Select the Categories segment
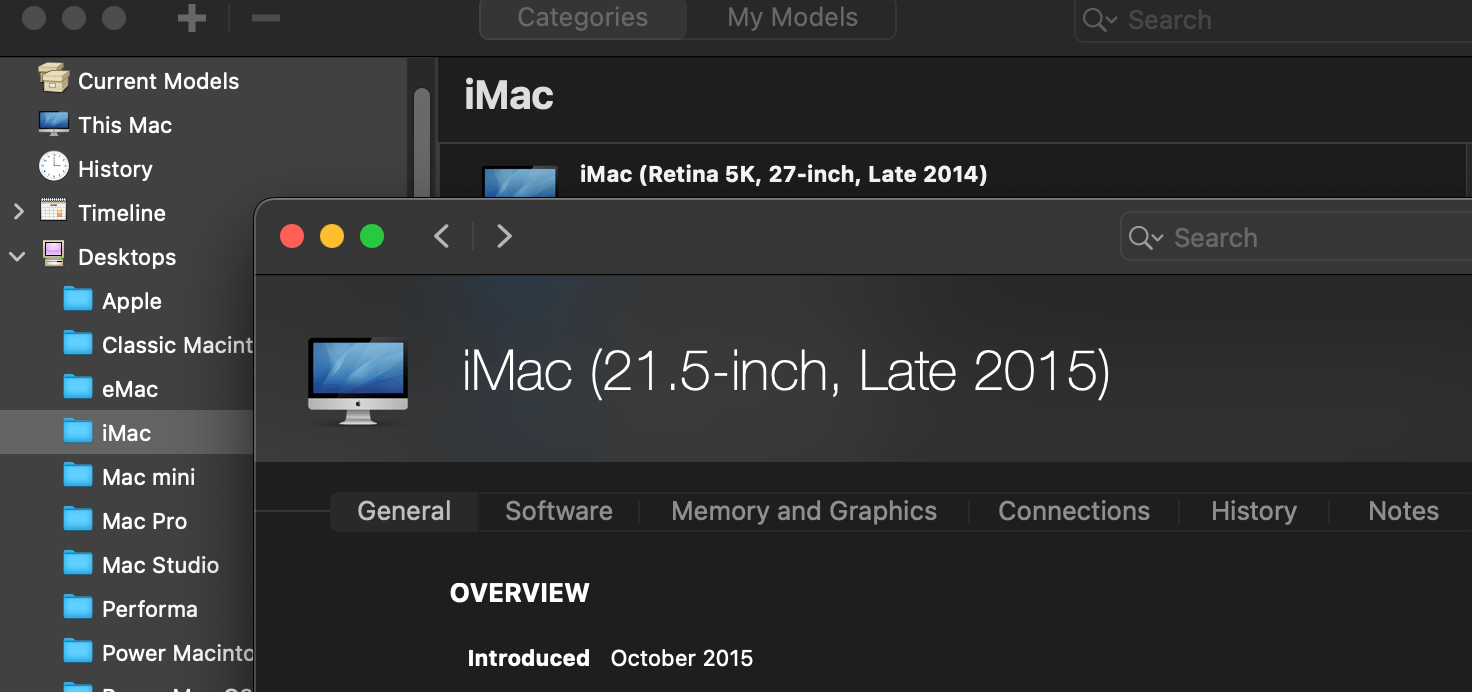Image resolution: width=1472 pixels, height=692 pixels. click(x=582, y=16)
